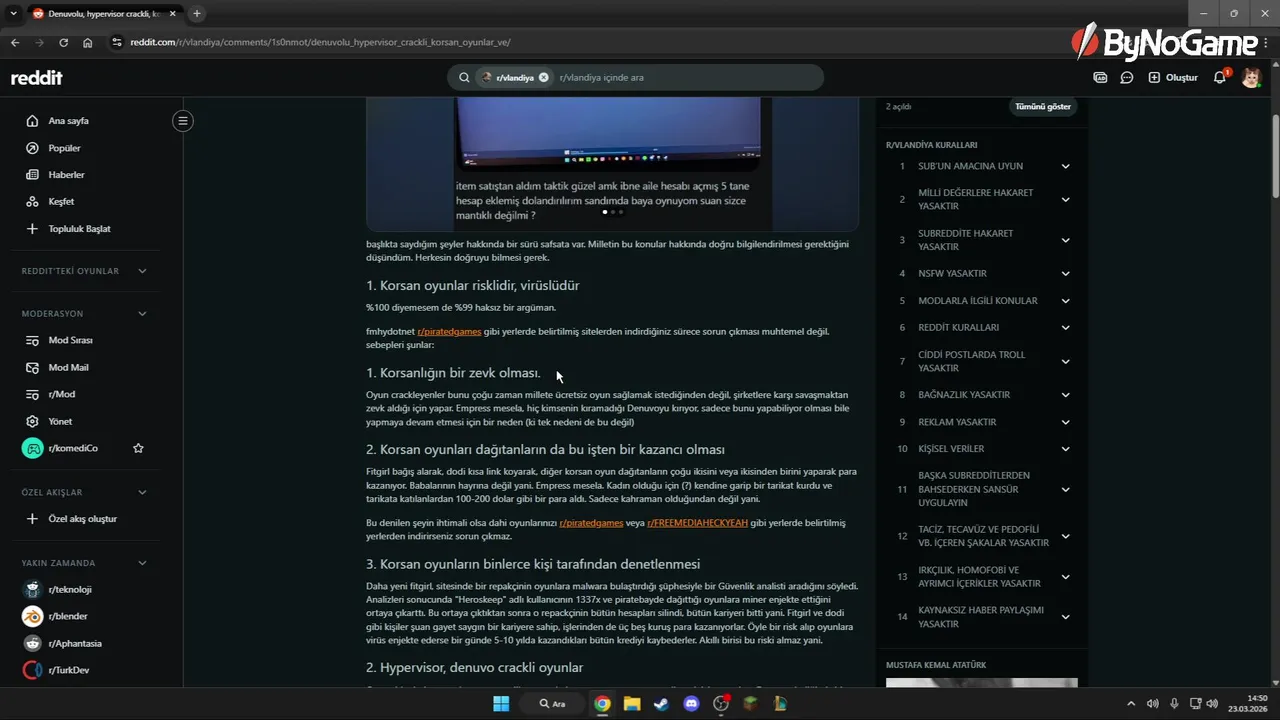
Task: Go back in browser
Action: (x=15, y=42)
